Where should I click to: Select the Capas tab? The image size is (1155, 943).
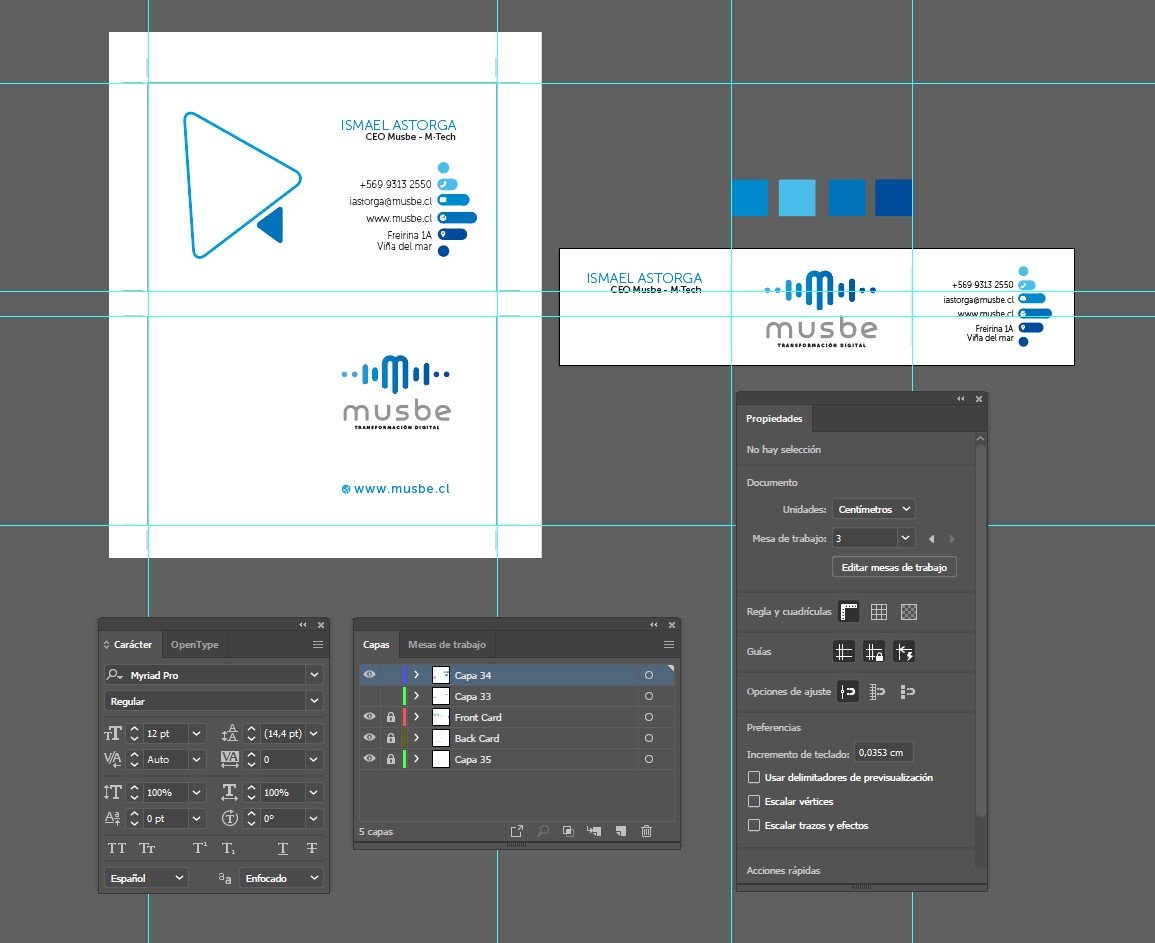pos(376,645)
